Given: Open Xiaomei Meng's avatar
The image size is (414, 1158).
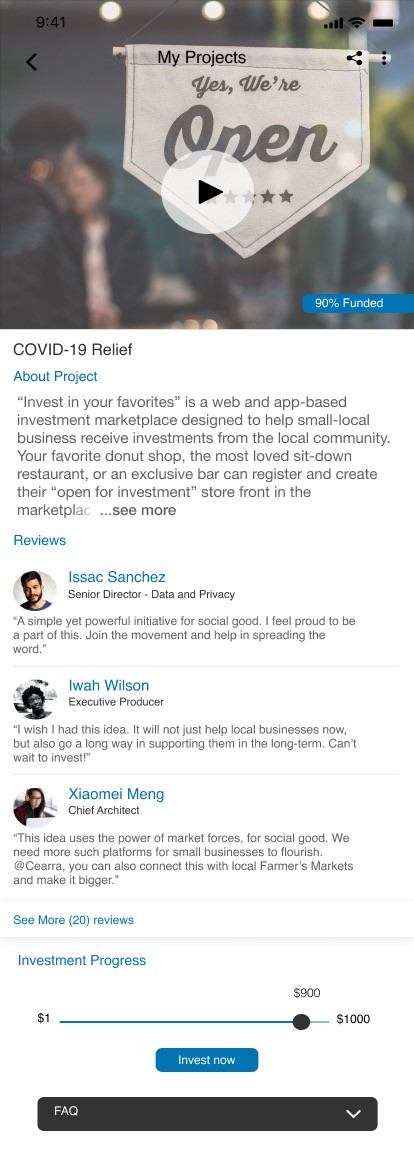Looking at the screenshot, I should [35, 807].
